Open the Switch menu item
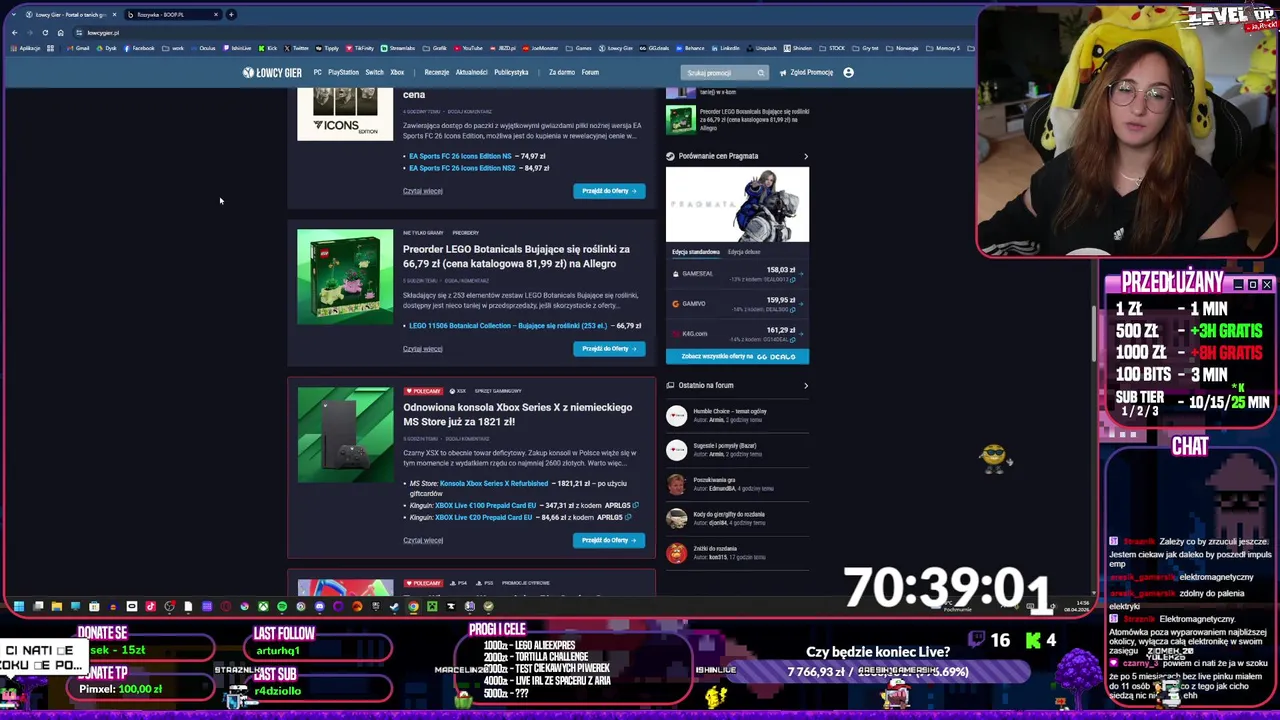 (374, 72)
